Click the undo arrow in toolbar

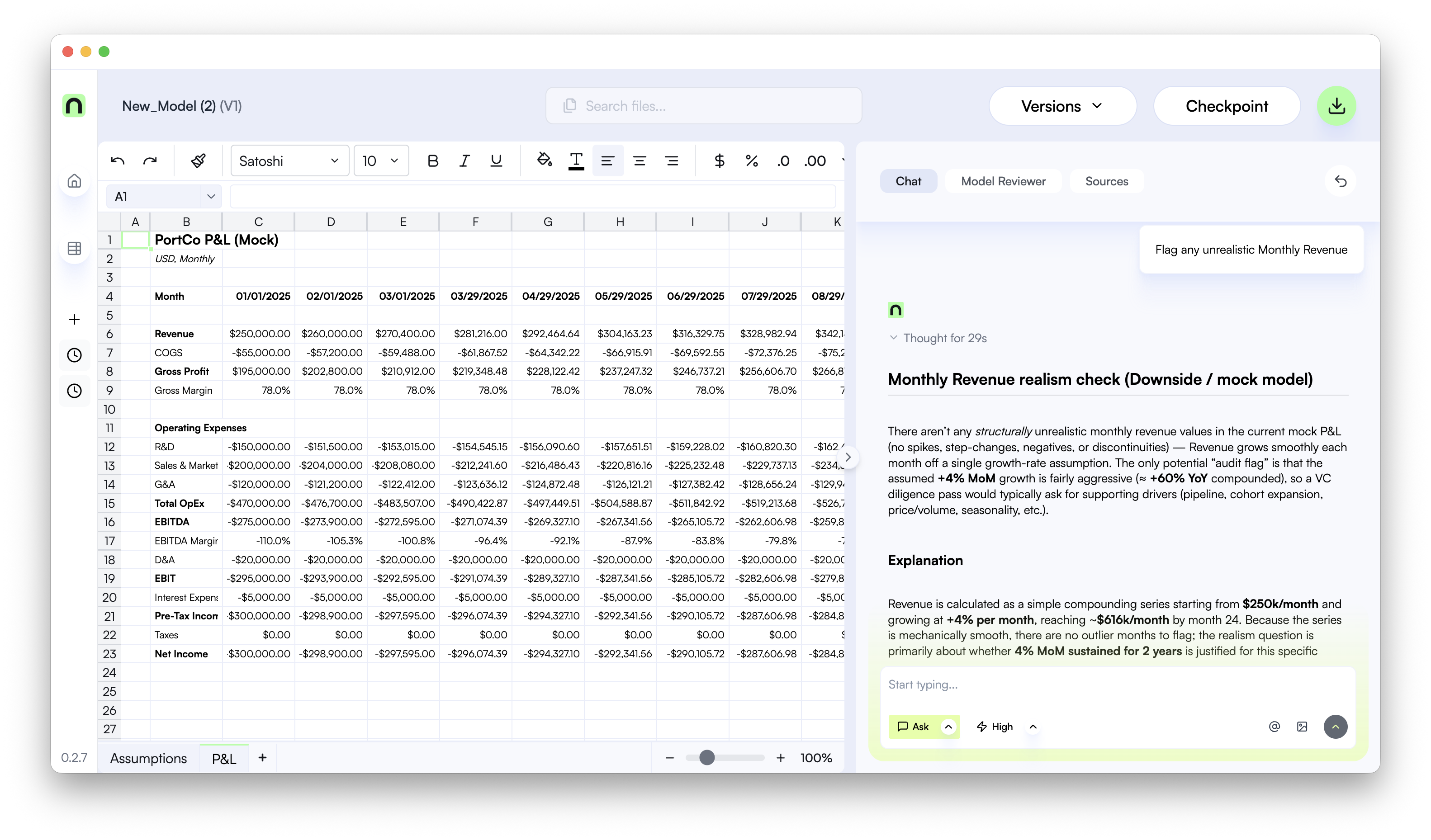(x=118, y=161)
